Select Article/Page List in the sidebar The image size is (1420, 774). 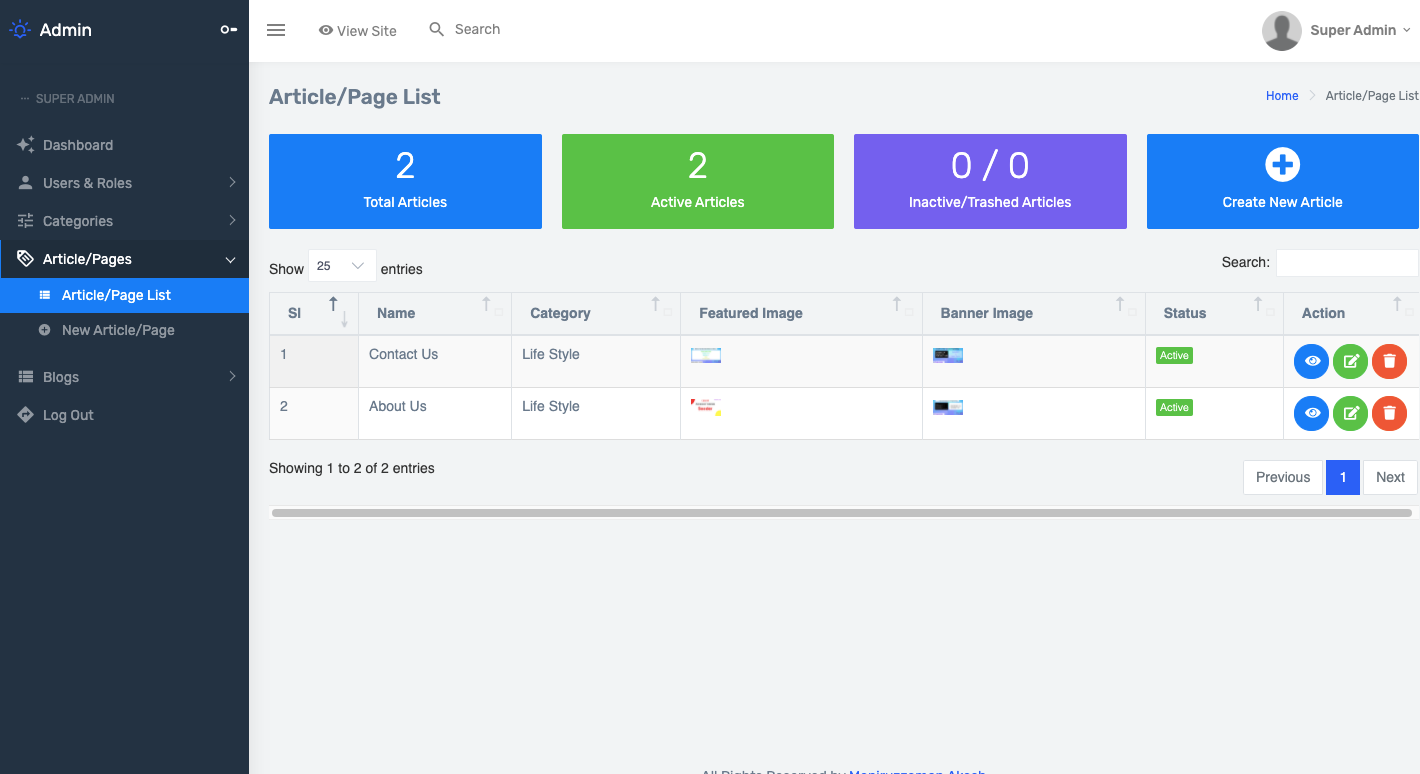[x=113, y=295]
